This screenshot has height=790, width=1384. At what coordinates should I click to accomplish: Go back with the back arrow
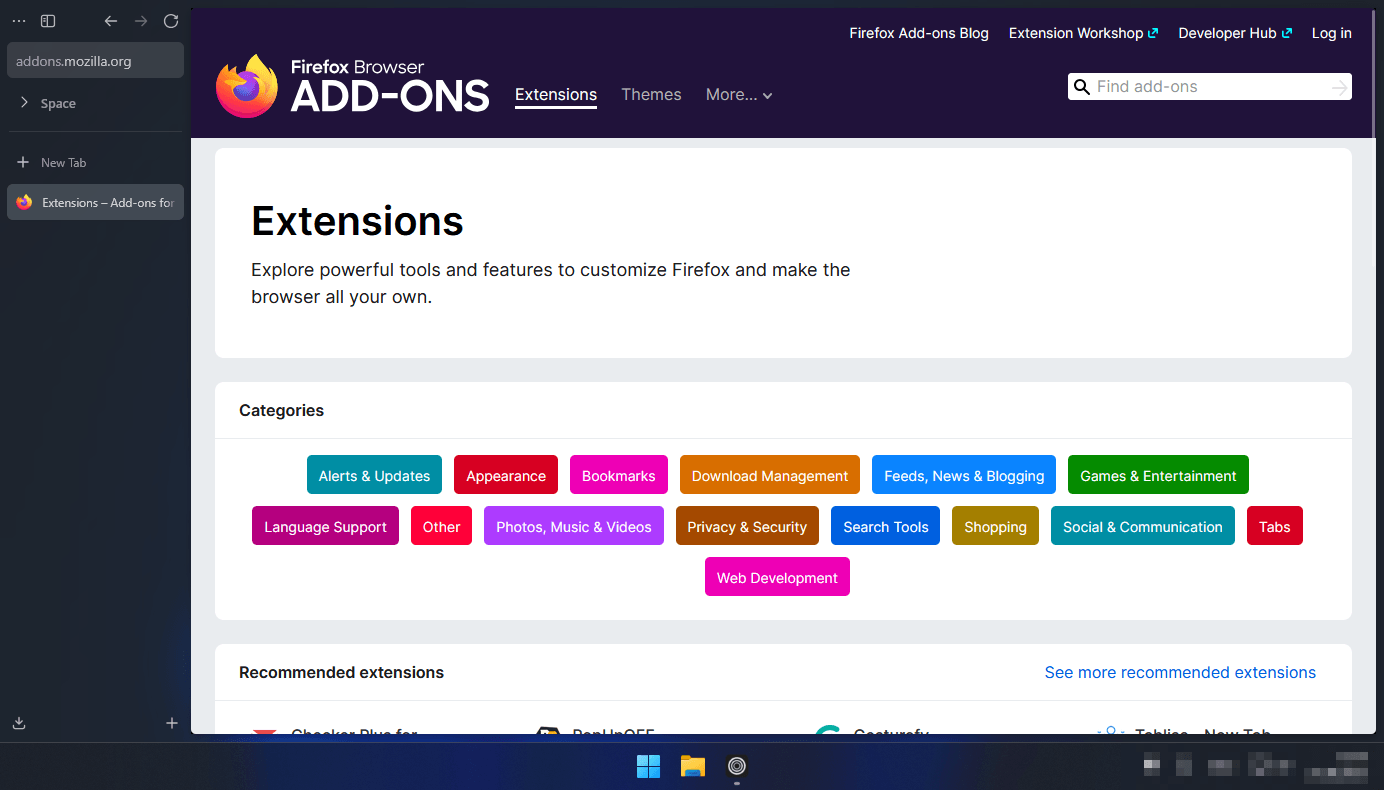(x=111, y=21)
